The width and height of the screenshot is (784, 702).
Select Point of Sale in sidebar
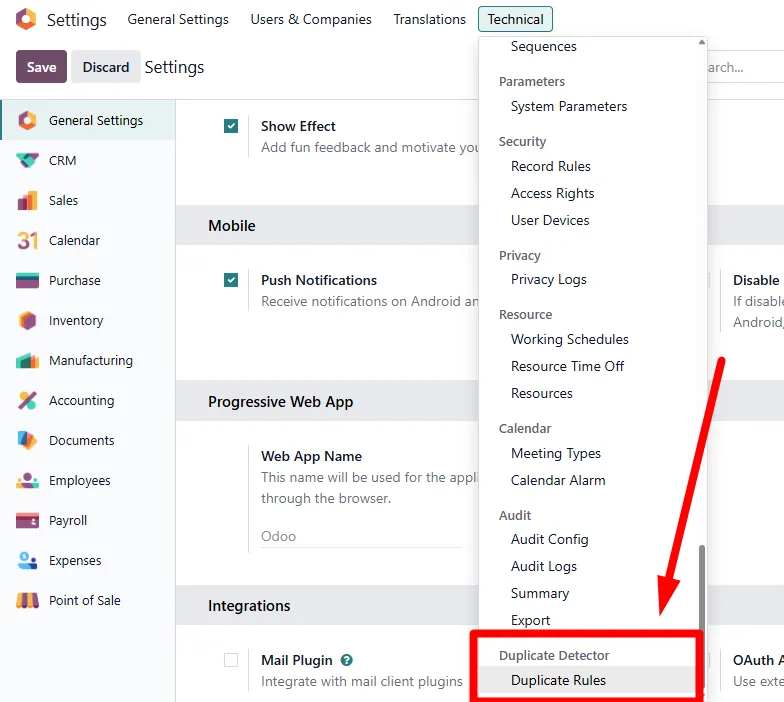tap(88, 600)
